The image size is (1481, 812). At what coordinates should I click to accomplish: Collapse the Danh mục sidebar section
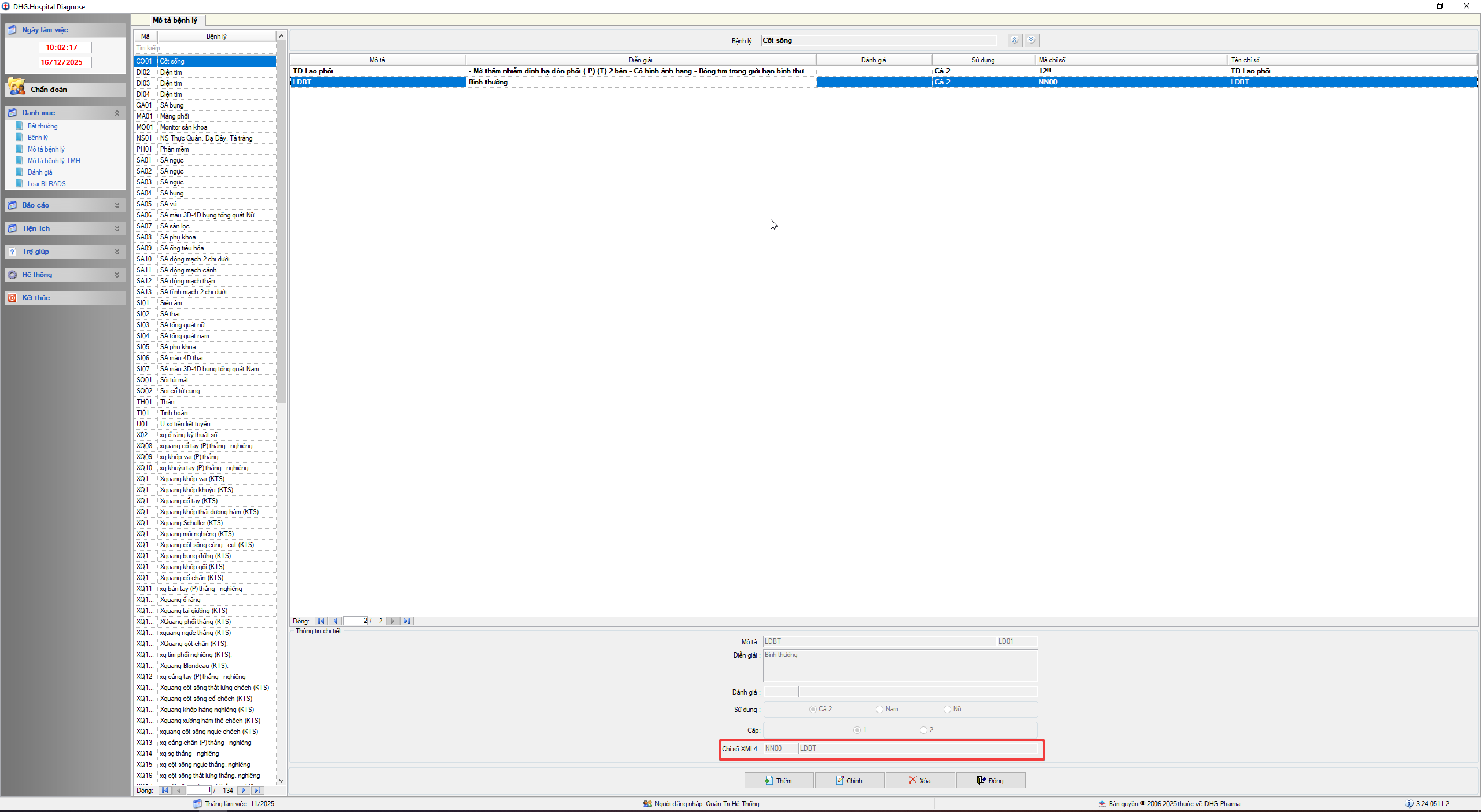(x=117, y=113)
